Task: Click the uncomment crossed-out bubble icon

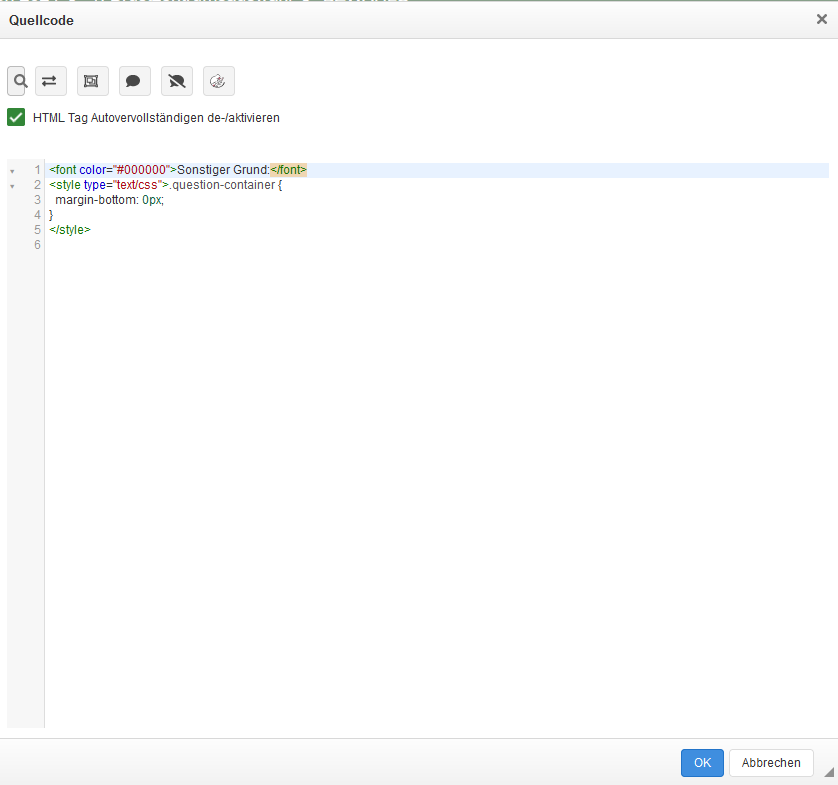Action: click(x=177, y=81)
